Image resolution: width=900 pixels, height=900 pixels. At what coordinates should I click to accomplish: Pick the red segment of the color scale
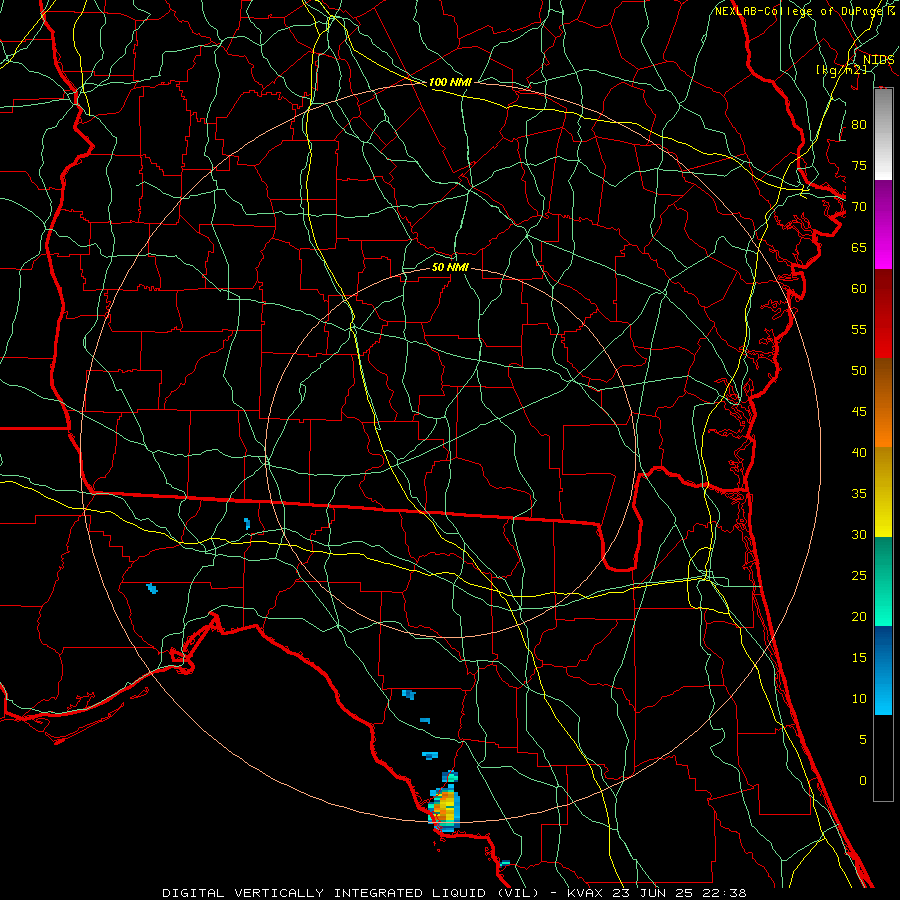tap(883, 313)
